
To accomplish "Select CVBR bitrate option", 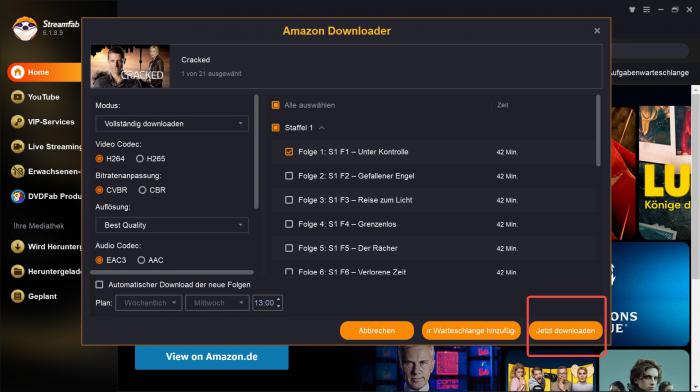I will [x=99, y=190].
